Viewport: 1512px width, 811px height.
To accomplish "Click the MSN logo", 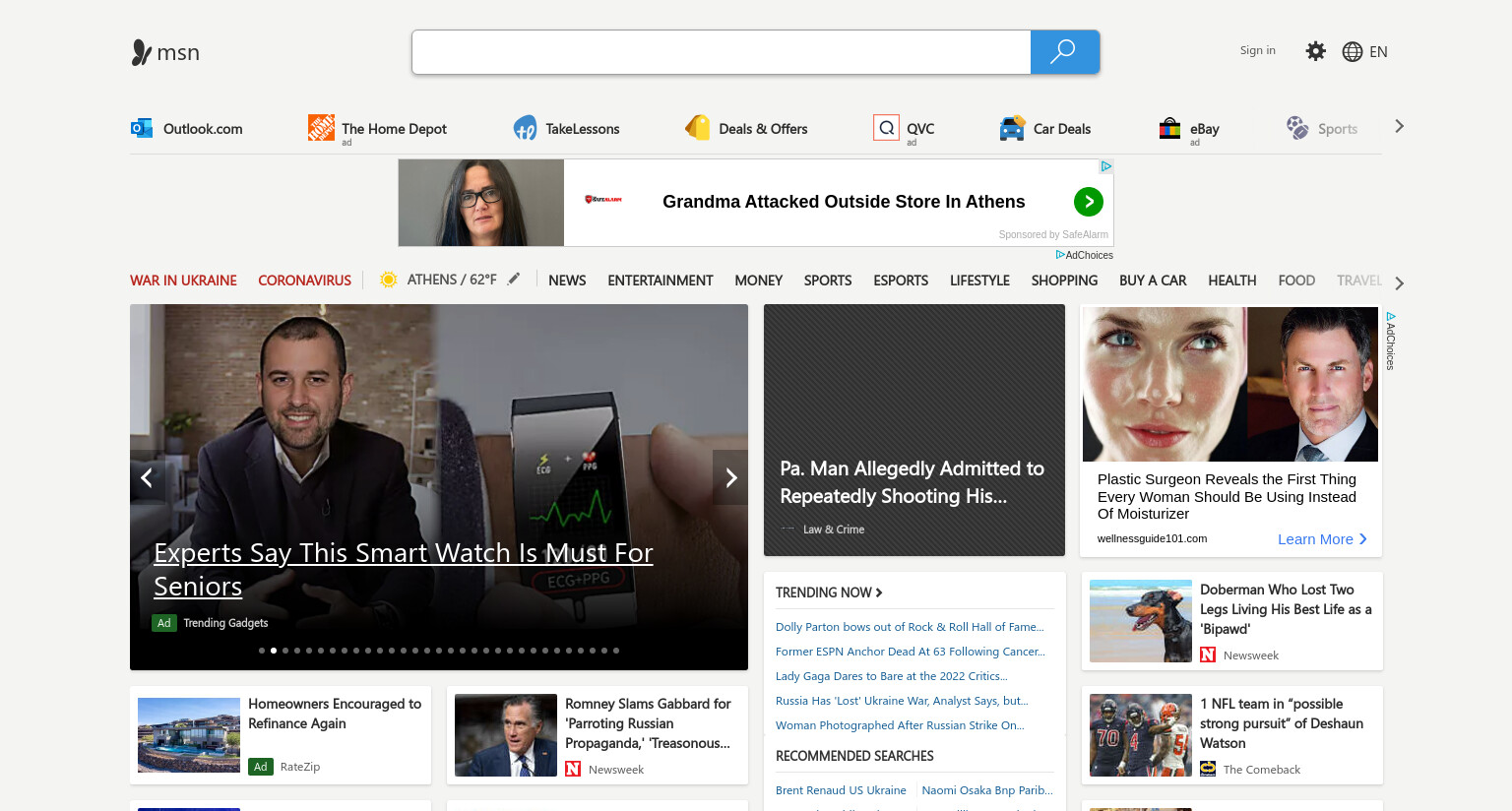I will click(165, 52).
